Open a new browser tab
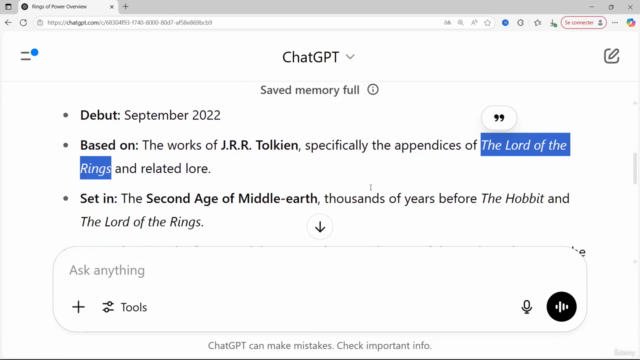 pyautogui.click(x=125, y=7)
